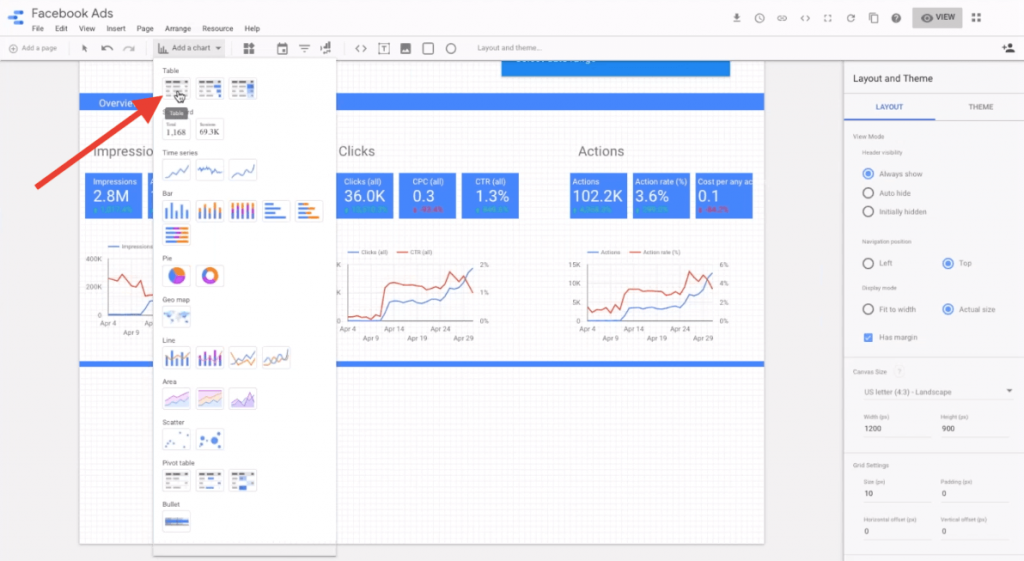Insert a URL embed element
Image resolution: width=1024 pixels, height=561 pixels.
(360, 48)
